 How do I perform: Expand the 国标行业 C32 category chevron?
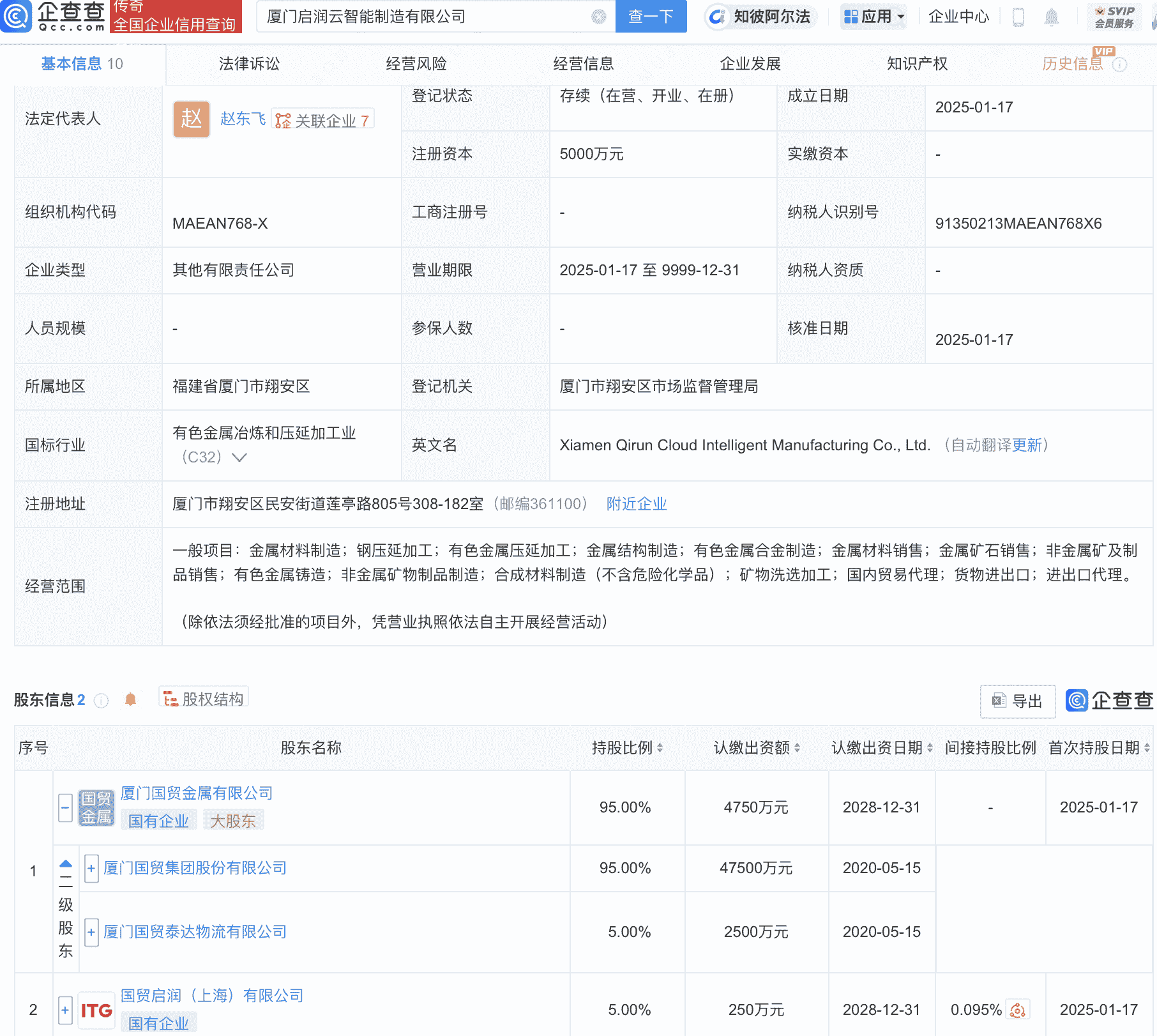click(239, 457)
